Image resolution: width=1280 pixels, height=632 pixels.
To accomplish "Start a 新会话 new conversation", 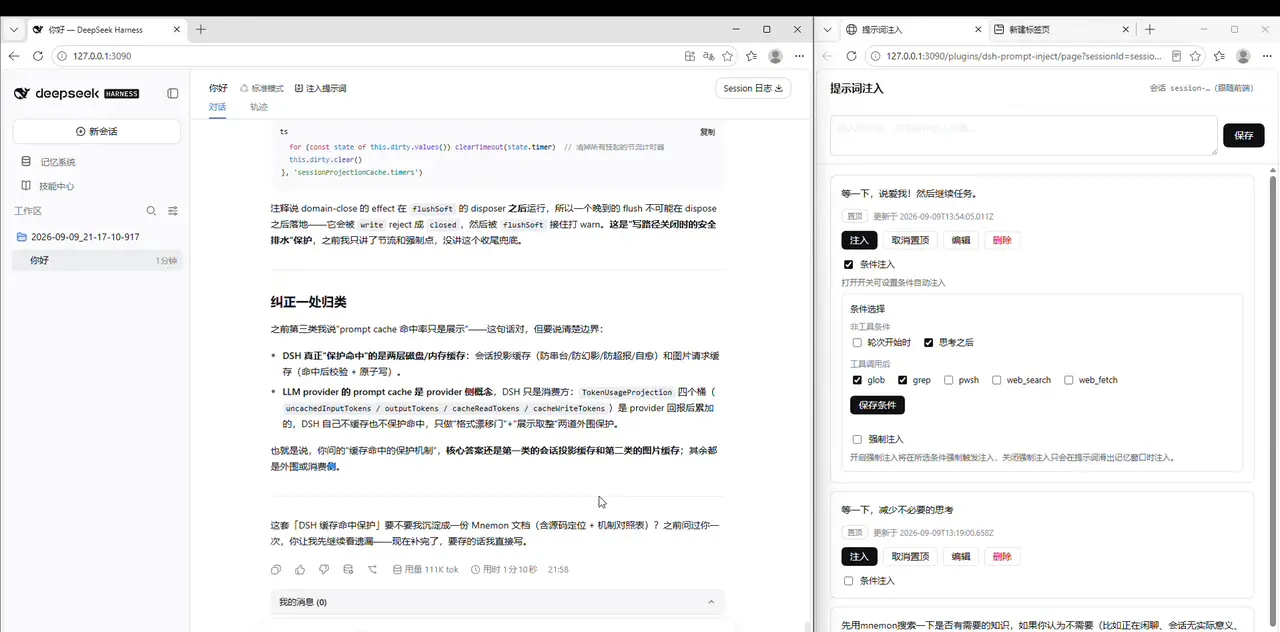I will click(97, 131).
